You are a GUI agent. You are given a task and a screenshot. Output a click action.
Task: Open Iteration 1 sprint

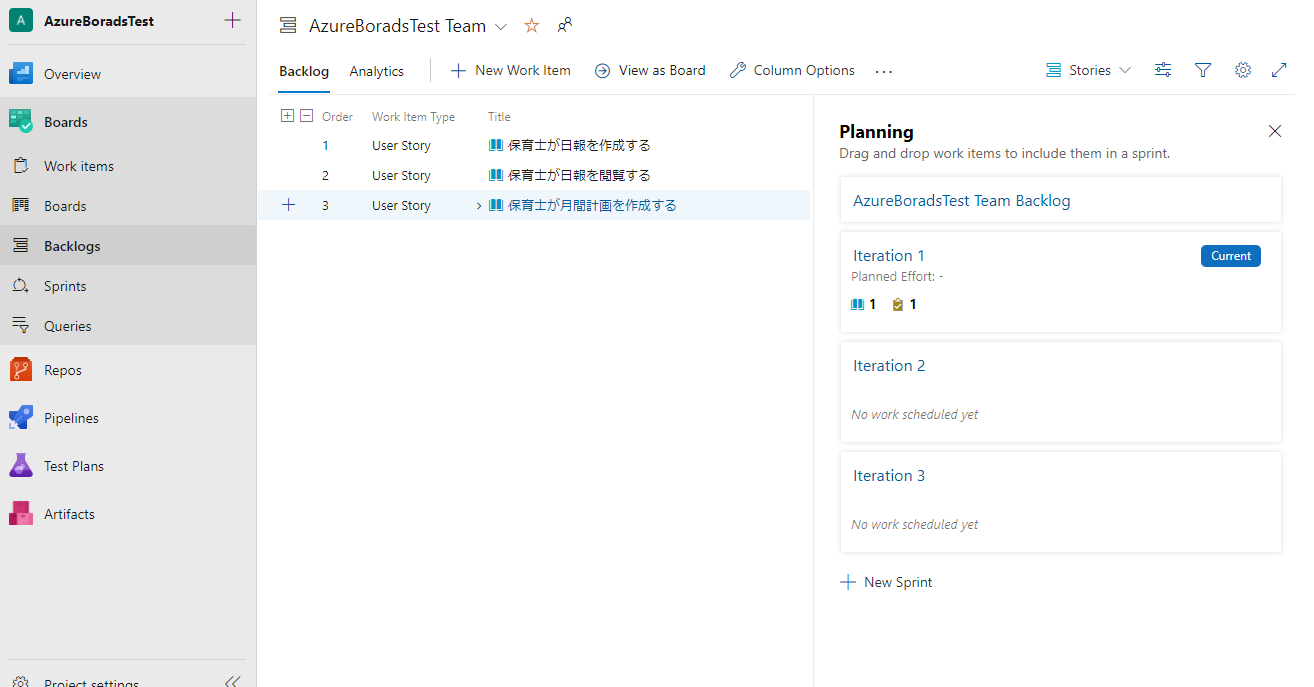tap(889, 256)
